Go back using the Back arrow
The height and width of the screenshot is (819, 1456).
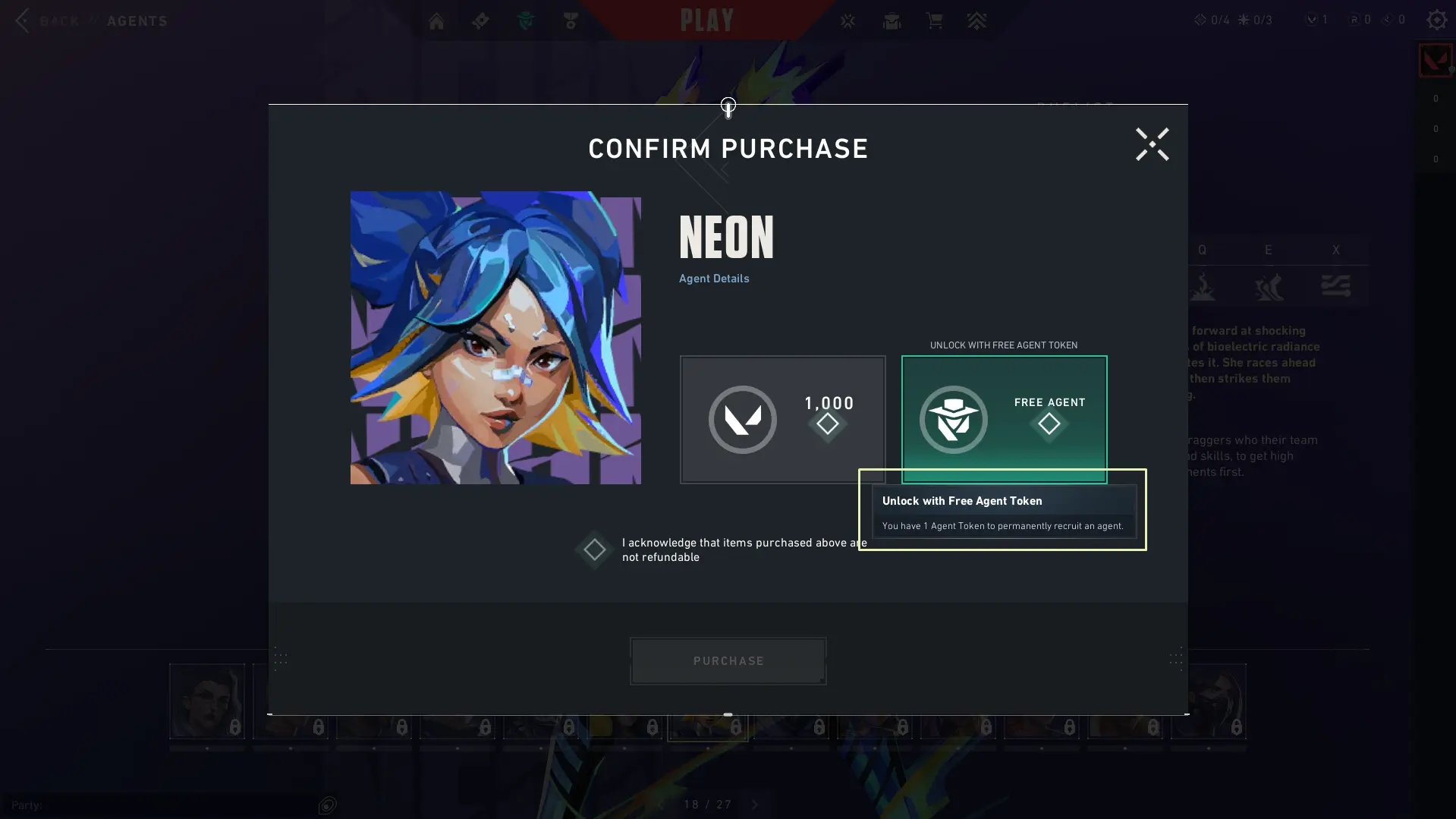22,20
